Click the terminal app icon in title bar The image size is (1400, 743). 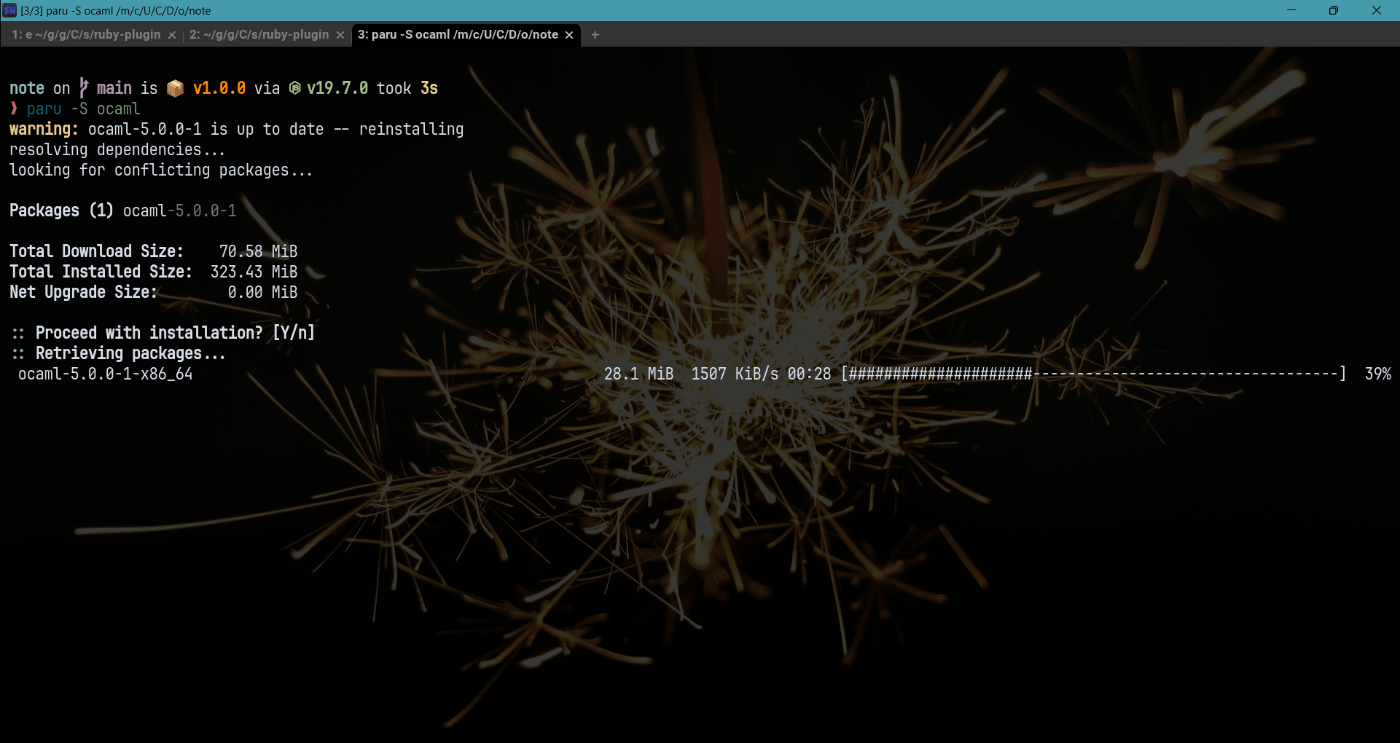click(11, 10)
